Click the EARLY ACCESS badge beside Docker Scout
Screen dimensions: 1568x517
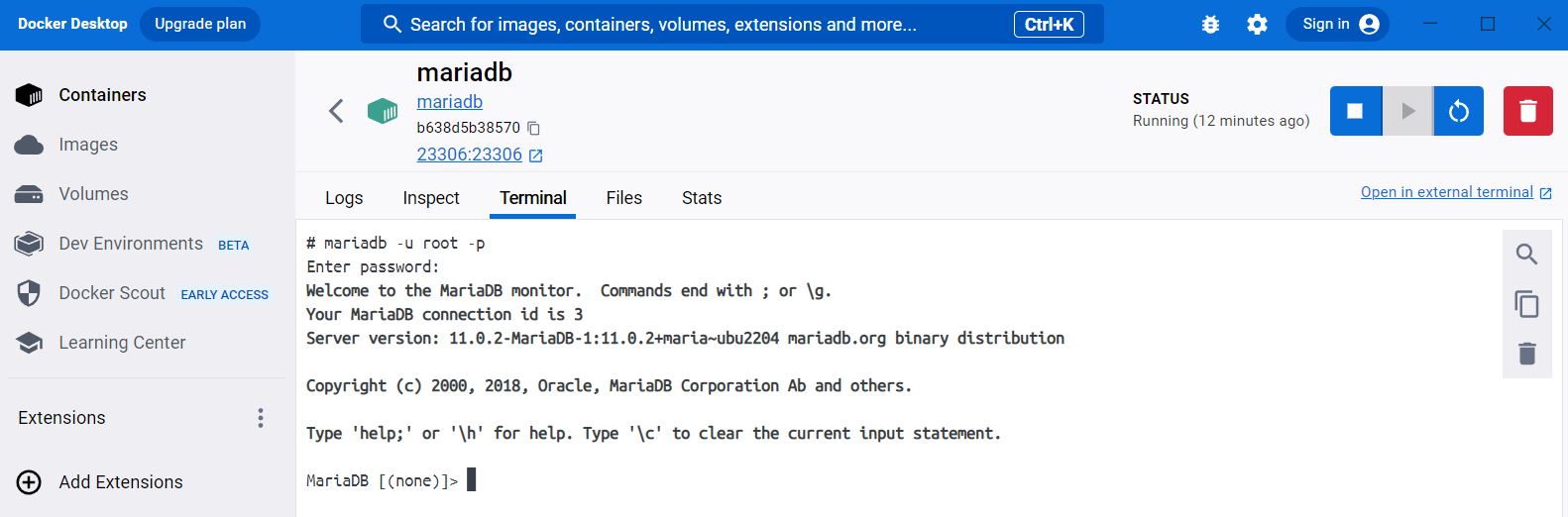225,295
